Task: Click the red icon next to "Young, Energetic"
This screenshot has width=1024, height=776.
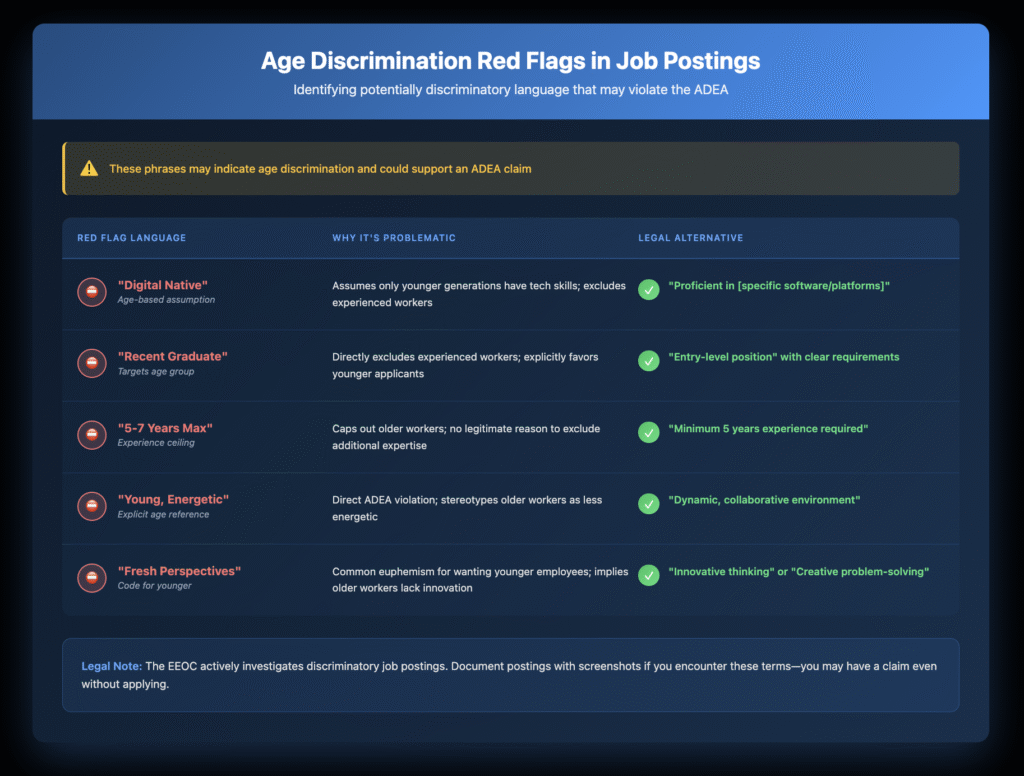Action: [91, 506]
